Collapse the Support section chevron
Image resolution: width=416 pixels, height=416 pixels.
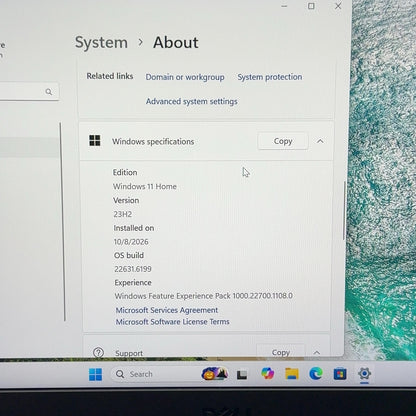(x=317, y=352)
